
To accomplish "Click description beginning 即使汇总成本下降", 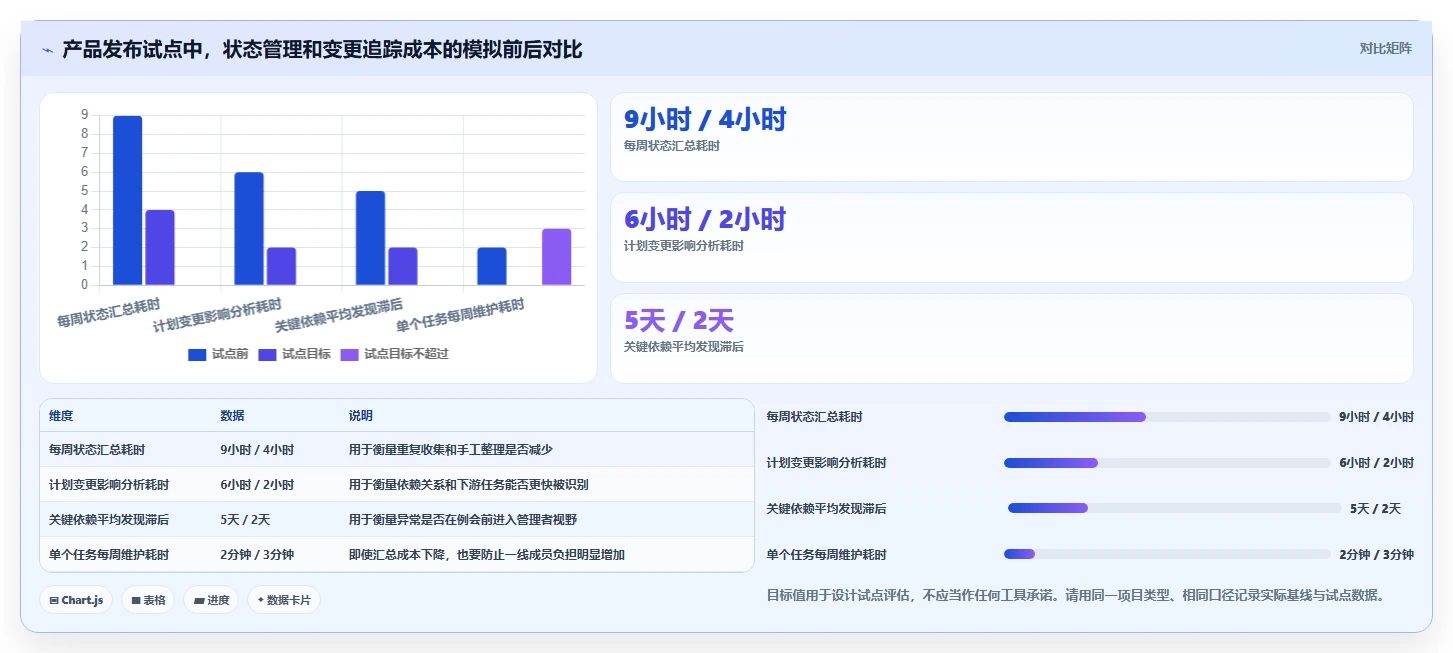I will click(486, 555).
